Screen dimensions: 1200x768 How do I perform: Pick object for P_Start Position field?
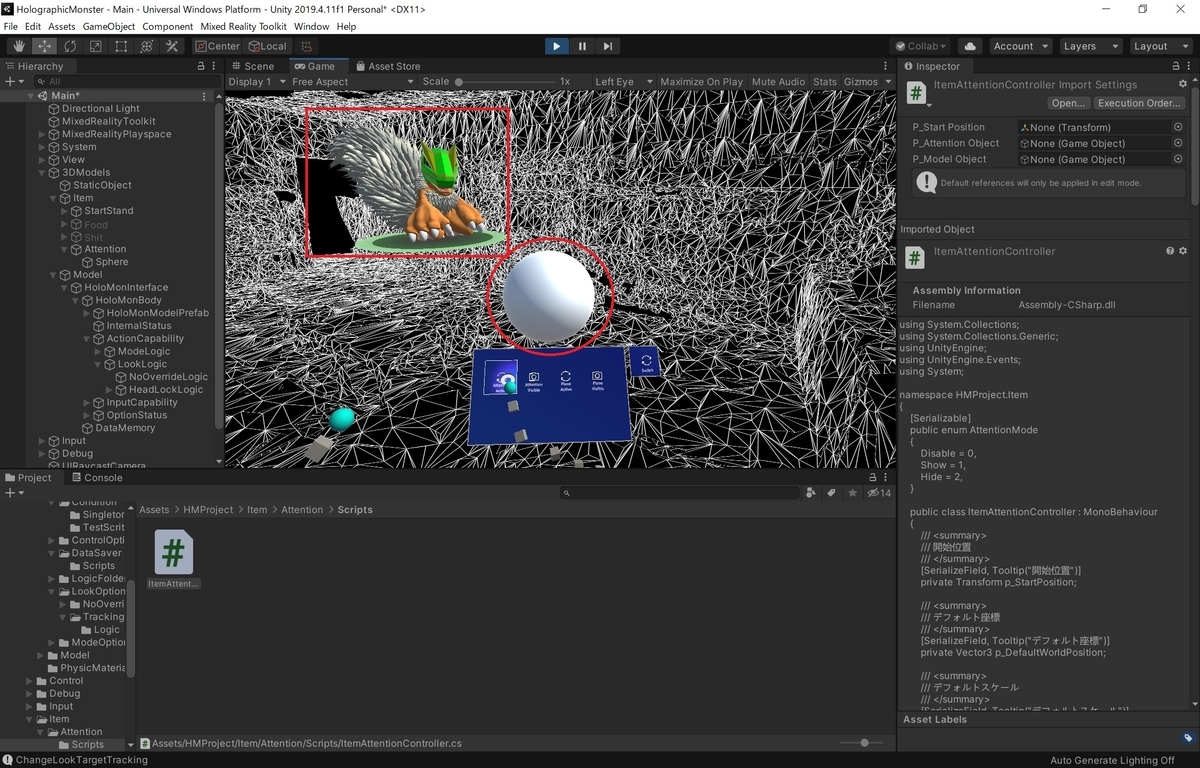tap(1178, 127)
